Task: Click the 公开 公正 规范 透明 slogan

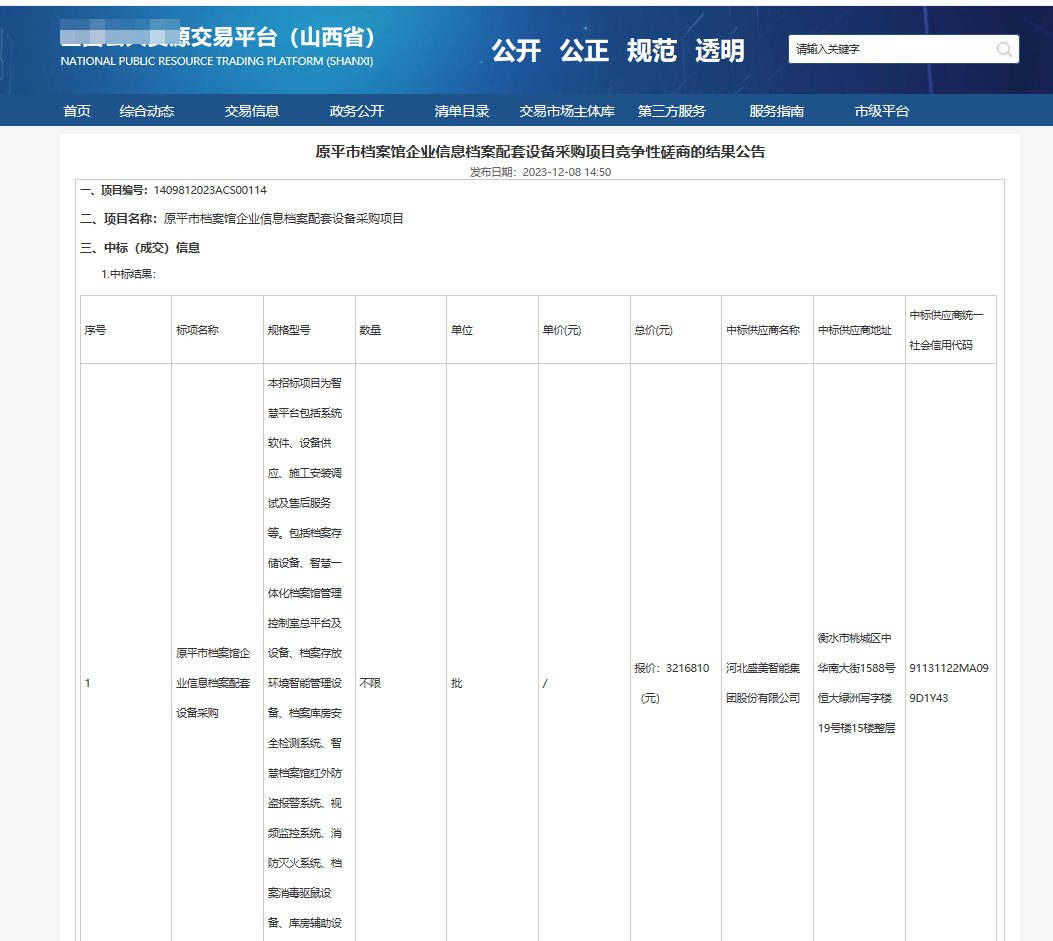Action: 619,50
